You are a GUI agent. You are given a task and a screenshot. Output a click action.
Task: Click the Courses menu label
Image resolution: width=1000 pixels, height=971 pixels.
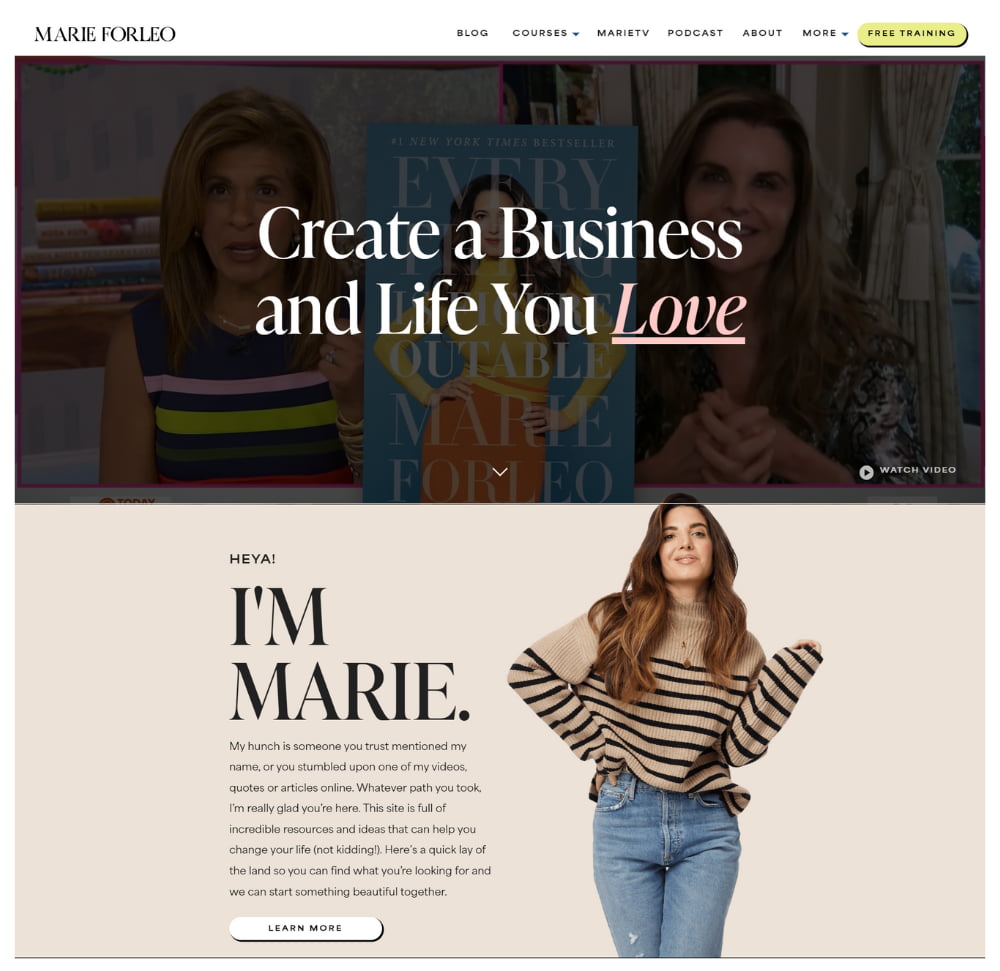540,33
